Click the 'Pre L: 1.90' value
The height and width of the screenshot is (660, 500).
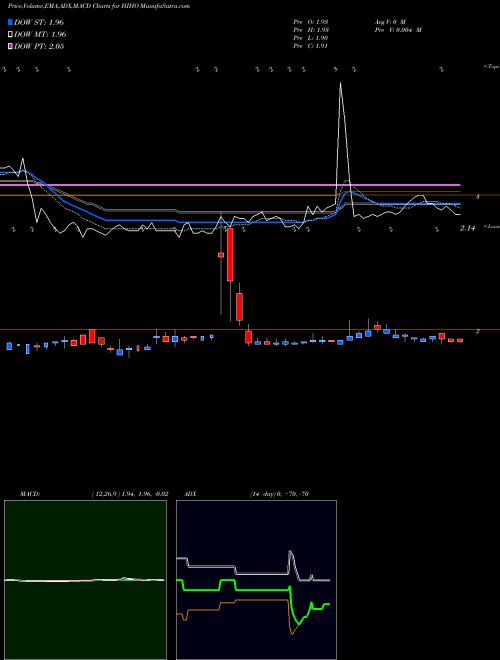(311, 38)
